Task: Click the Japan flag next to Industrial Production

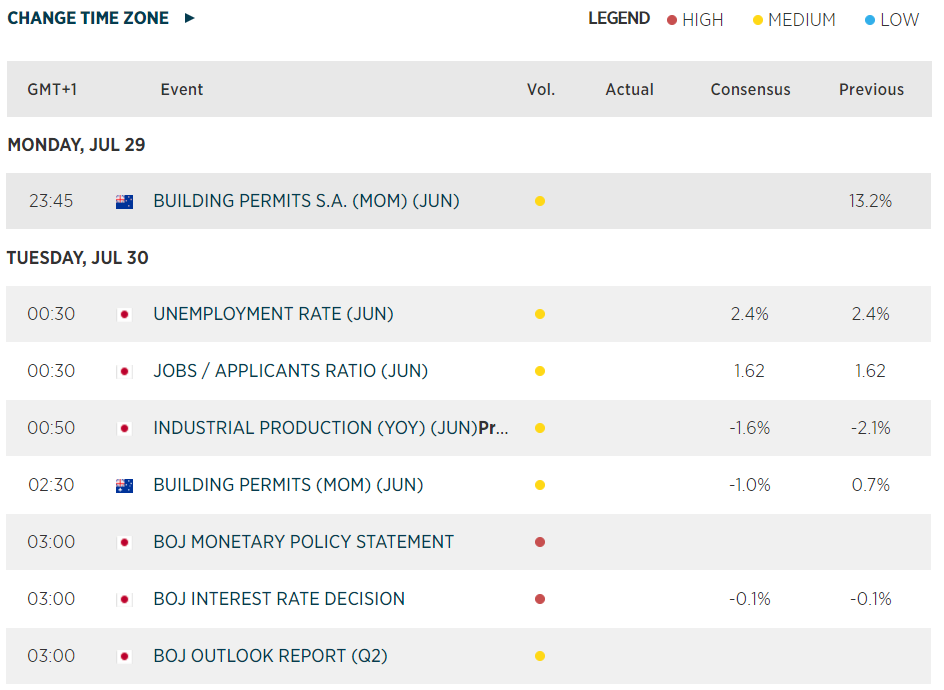Action: click(x=125, y=428)
